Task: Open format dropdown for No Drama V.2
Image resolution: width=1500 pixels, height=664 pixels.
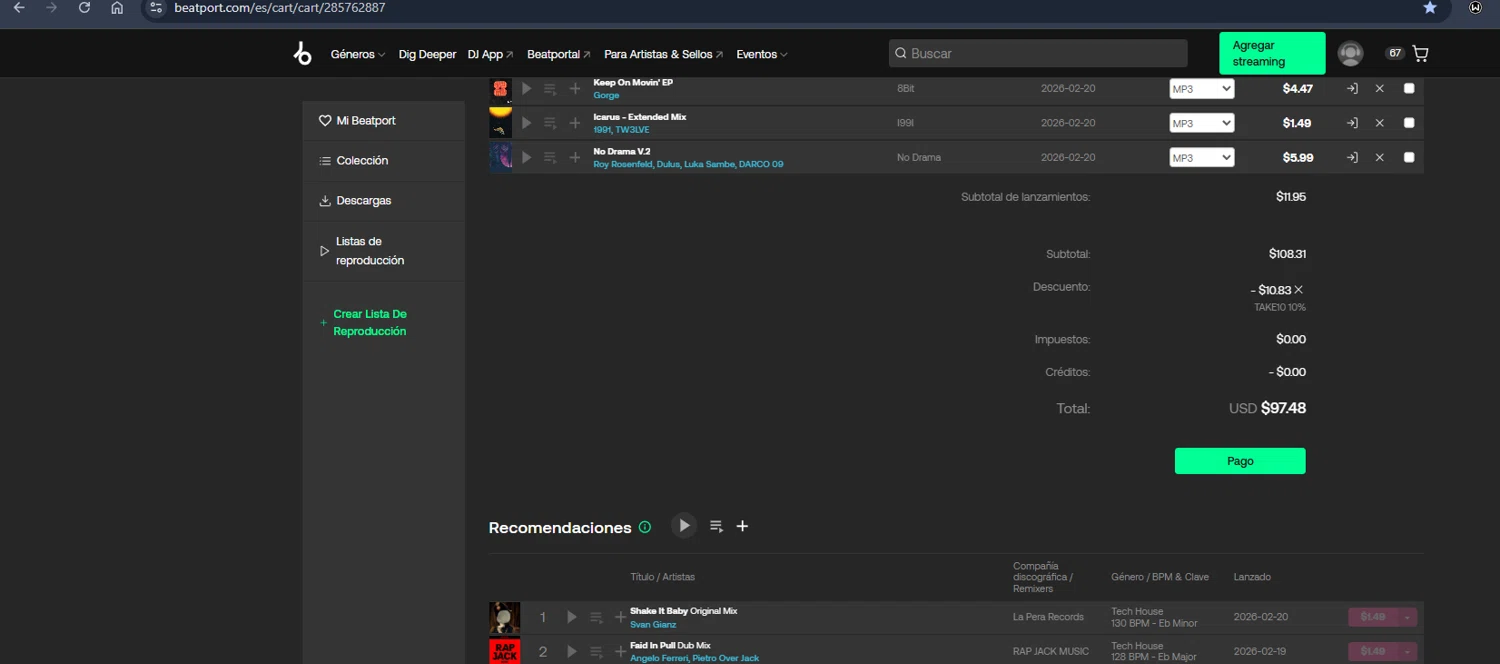Action: (x=1202, y=157)
